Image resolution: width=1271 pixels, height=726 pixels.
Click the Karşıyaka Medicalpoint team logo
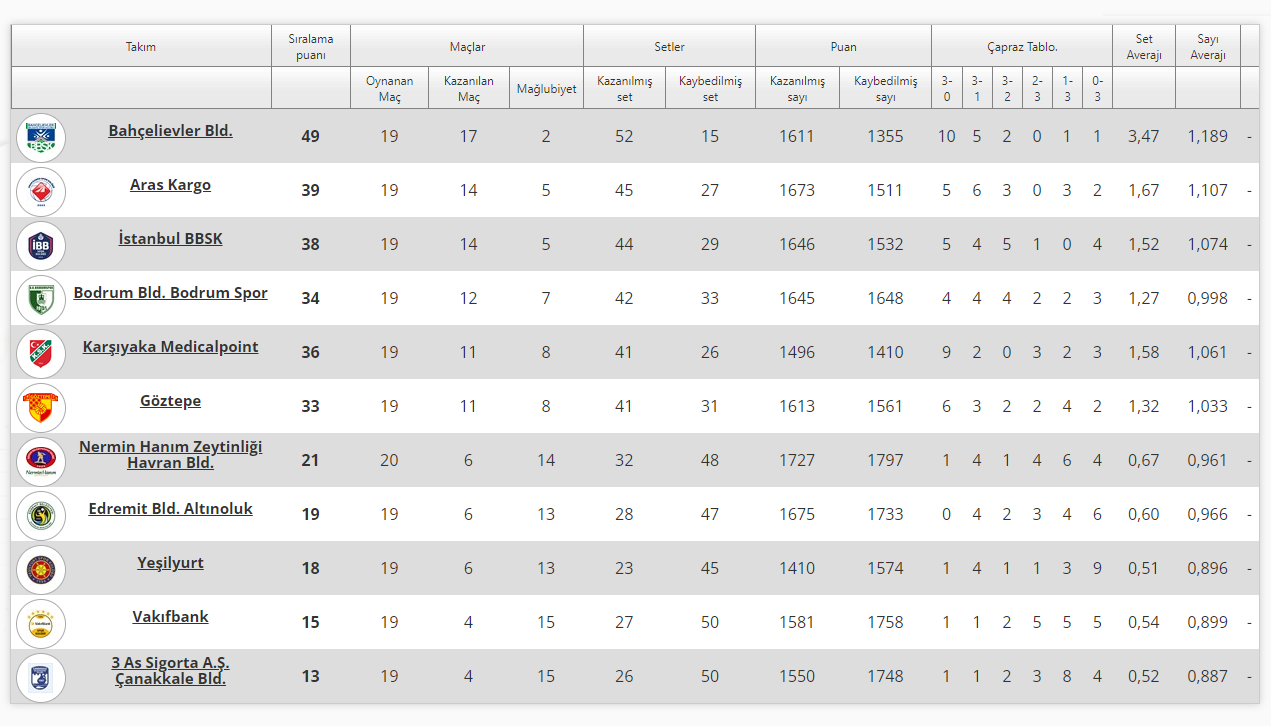tap(41, 353)
